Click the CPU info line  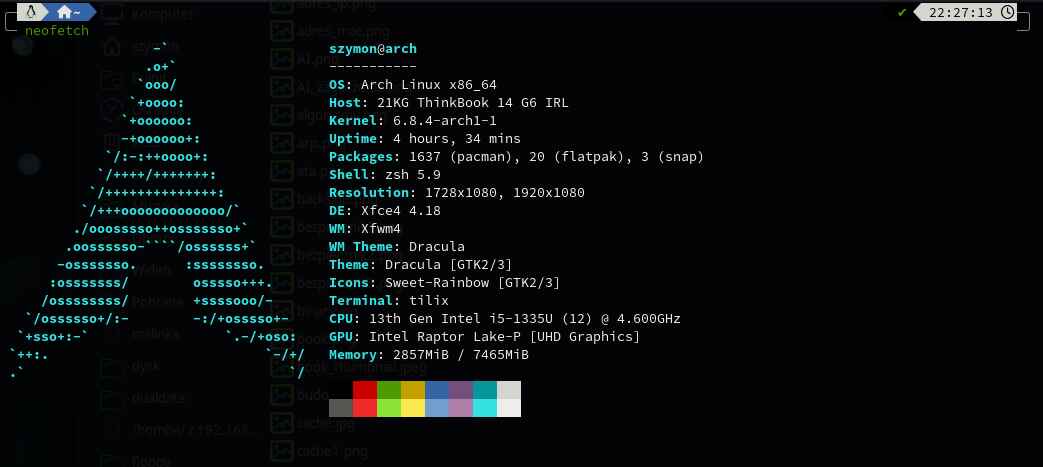tap(504, 318)
